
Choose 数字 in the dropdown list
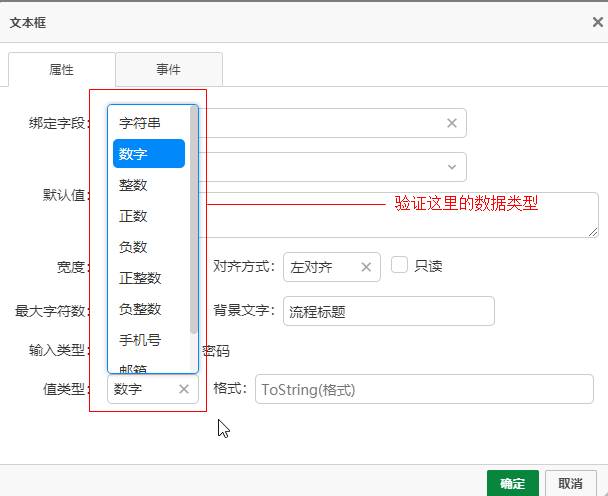[x=149, y=154]
